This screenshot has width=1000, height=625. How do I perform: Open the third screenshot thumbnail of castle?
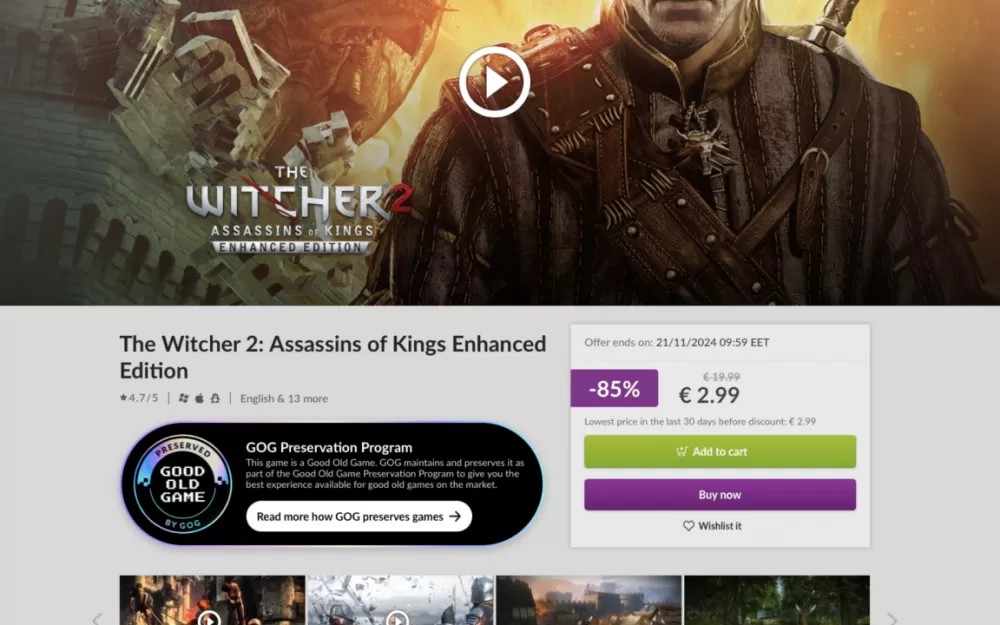[x=589, y=600]
